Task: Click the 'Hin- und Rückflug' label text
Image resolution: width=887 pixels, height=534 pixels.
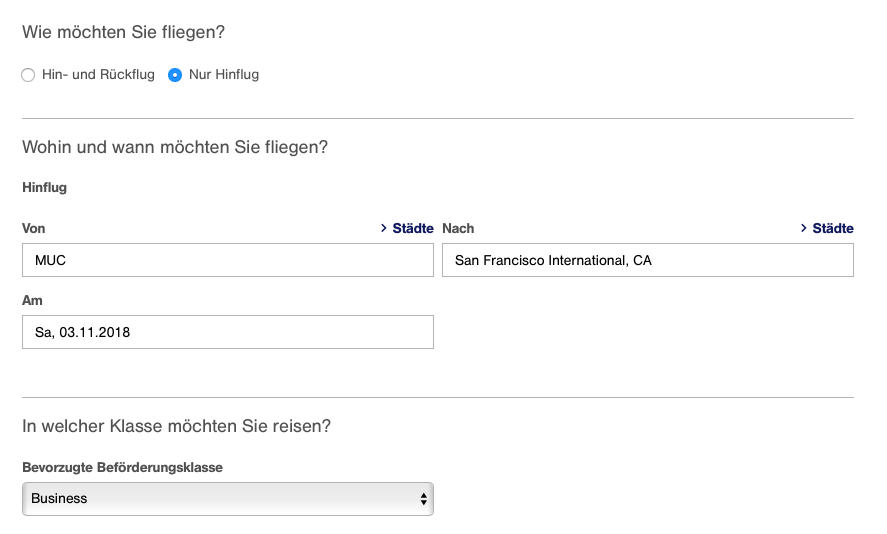Action: pyautogui.click(x=98, y=75)
